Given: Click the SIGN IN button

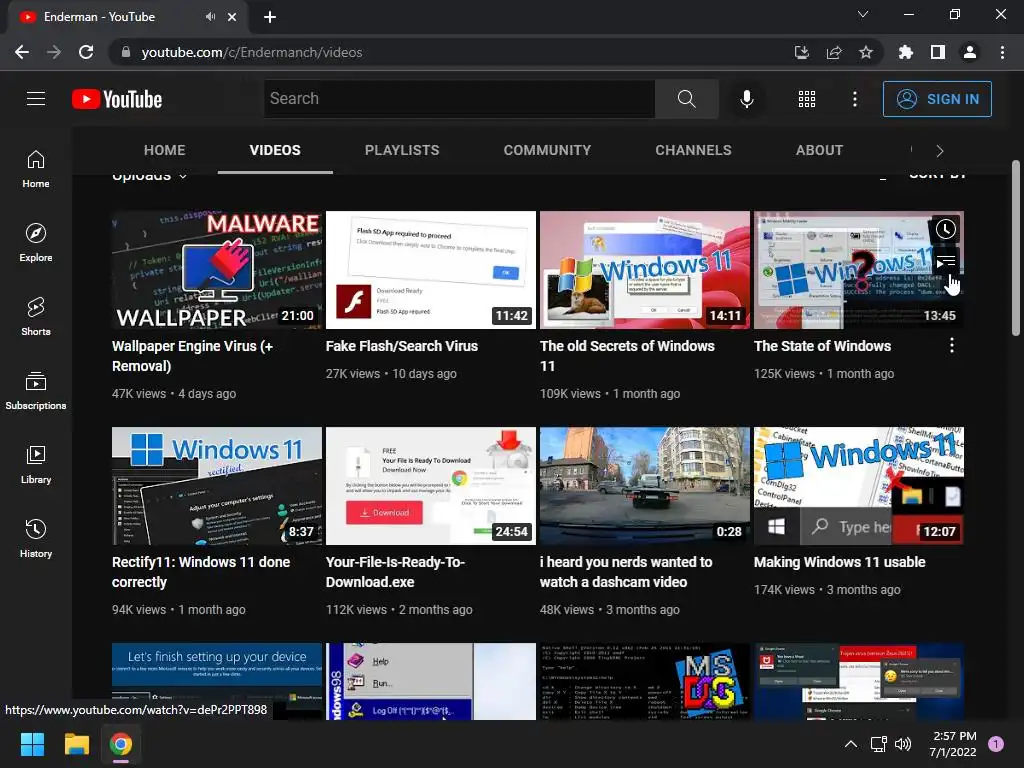Looking at the screenshot, I should click(x=937, y=99).
